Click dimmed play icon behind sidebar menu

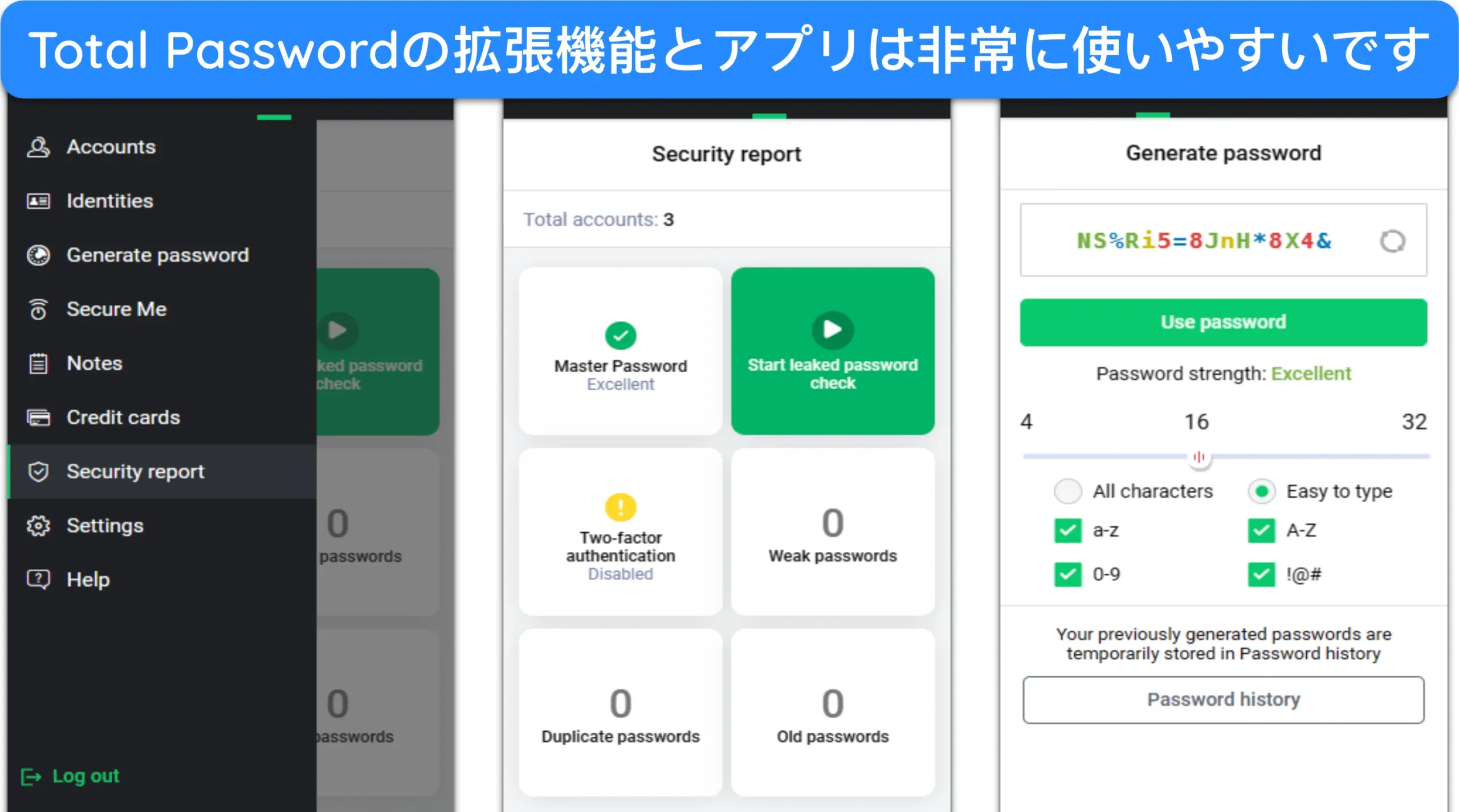click(338, 330)
